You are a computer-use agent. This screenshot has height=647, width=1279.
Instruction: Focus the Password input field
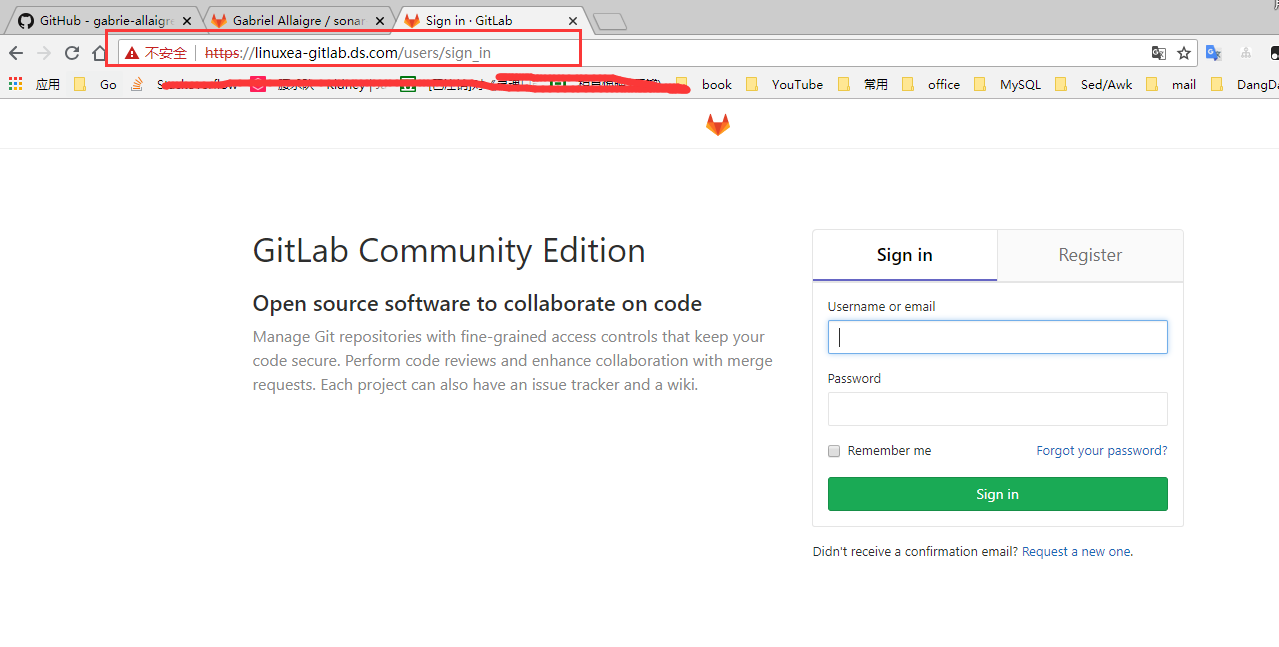[997, 409]
